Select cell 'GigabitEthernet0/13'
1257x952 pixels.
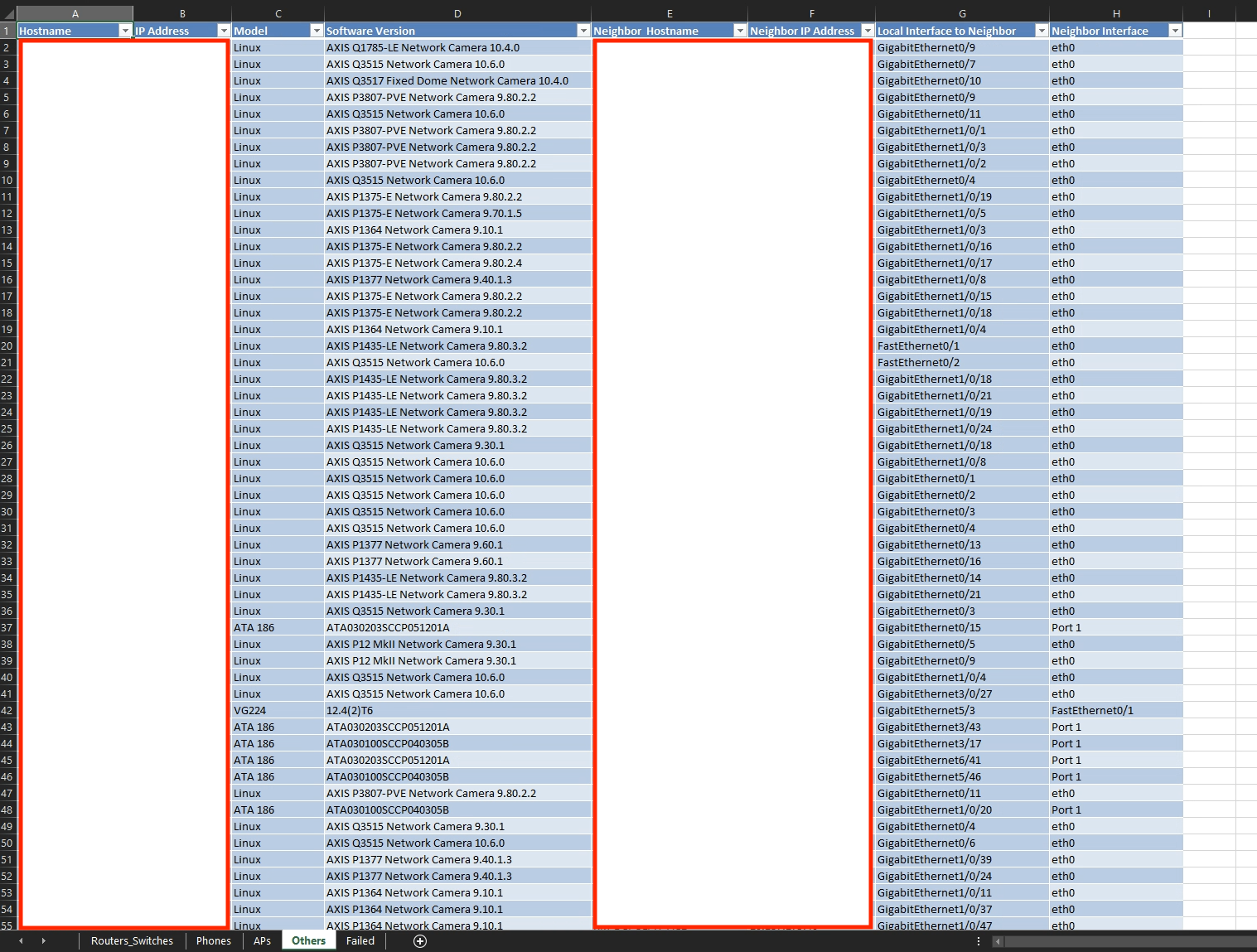(x=962, y=544)
